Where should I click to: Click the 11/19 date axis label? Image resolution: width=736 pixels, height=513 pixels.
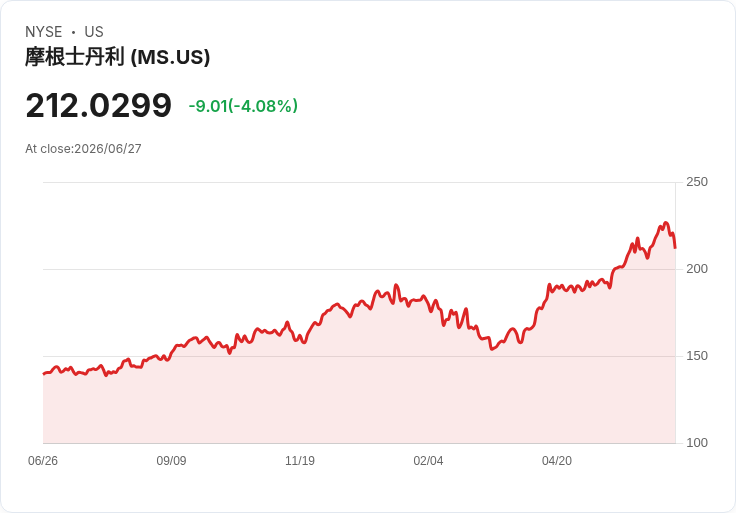[300, 461]
